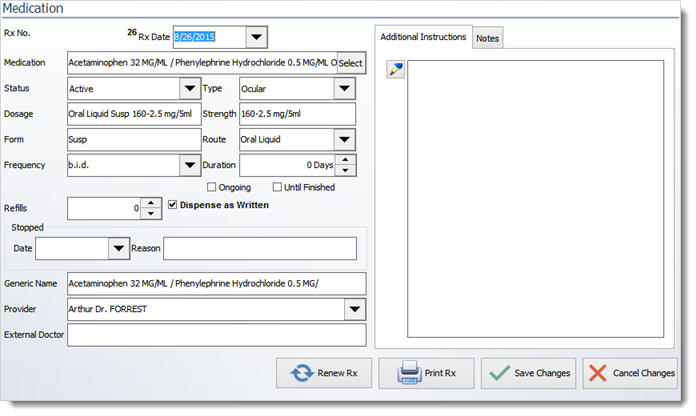The width and height of the screenshot is (696, 416).
Task: Click the Renew Rx button label
Action: tap(337, 373)
